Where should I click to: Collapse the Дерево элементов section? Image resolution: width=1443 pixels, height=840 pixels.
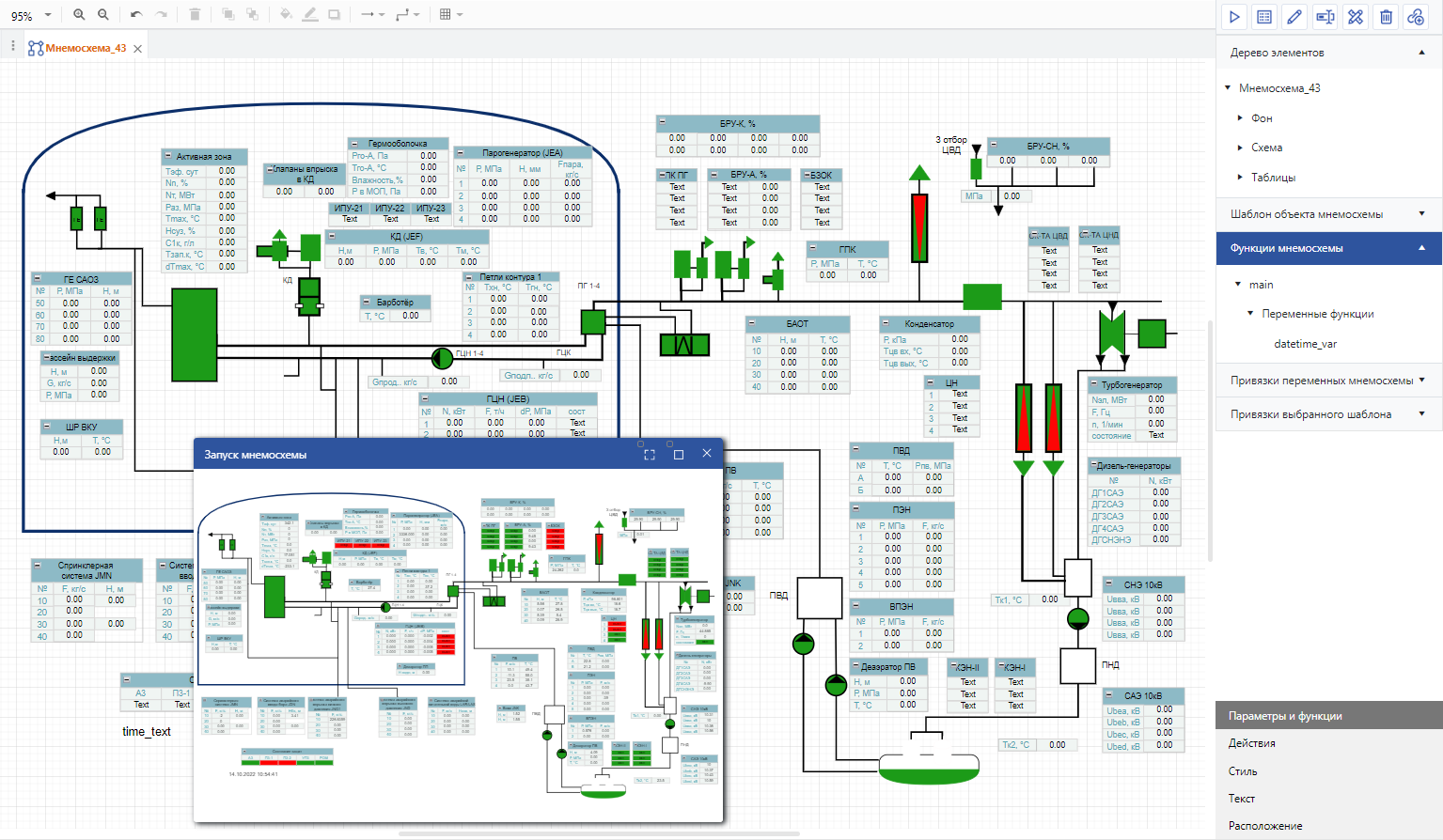(1421, 53)
